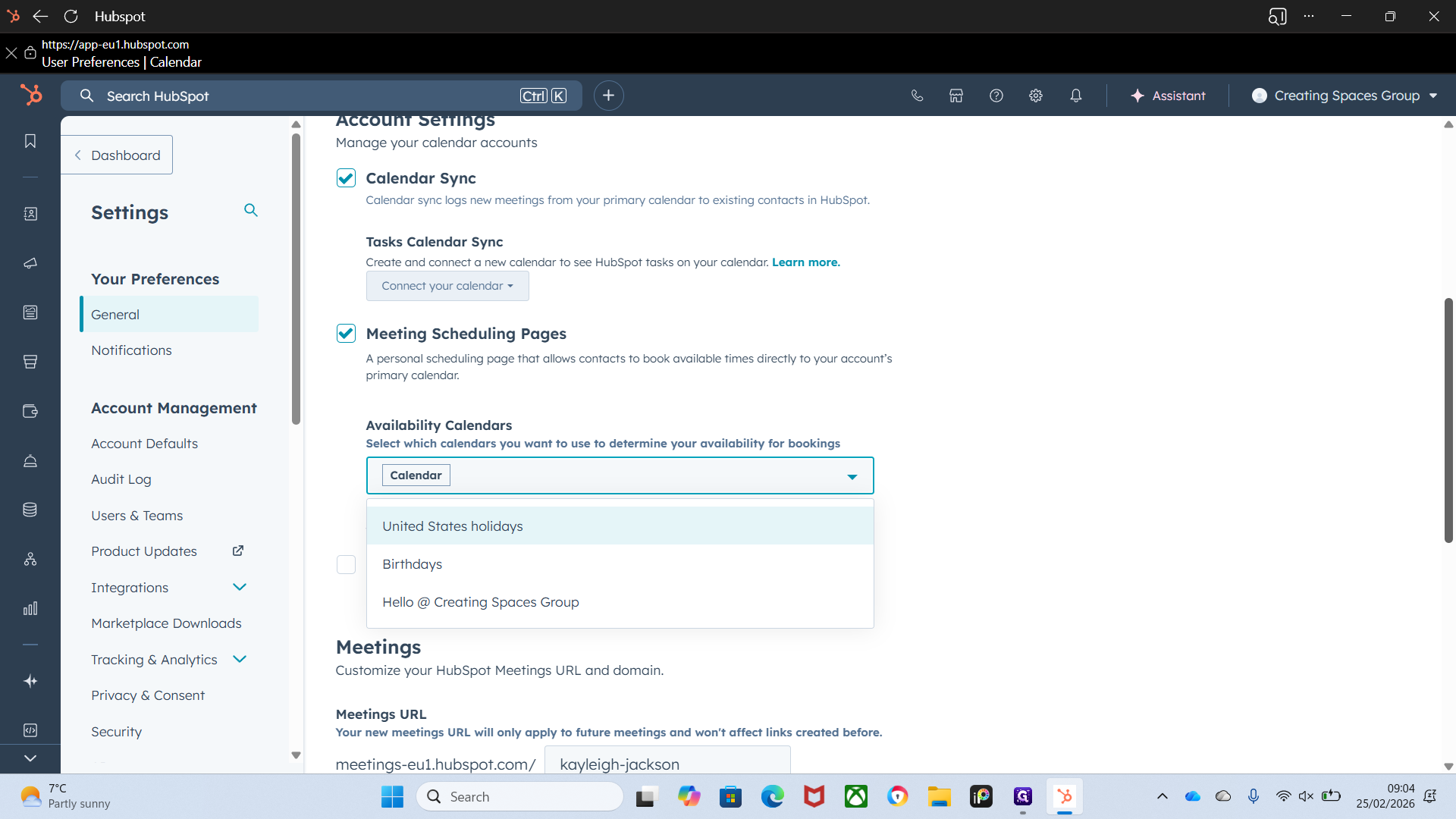Image resolution: width=1456 pixels, height=819 pixels.
Task: Open the Settings gear icon in the top bar
Action: tap(1036, 96)
